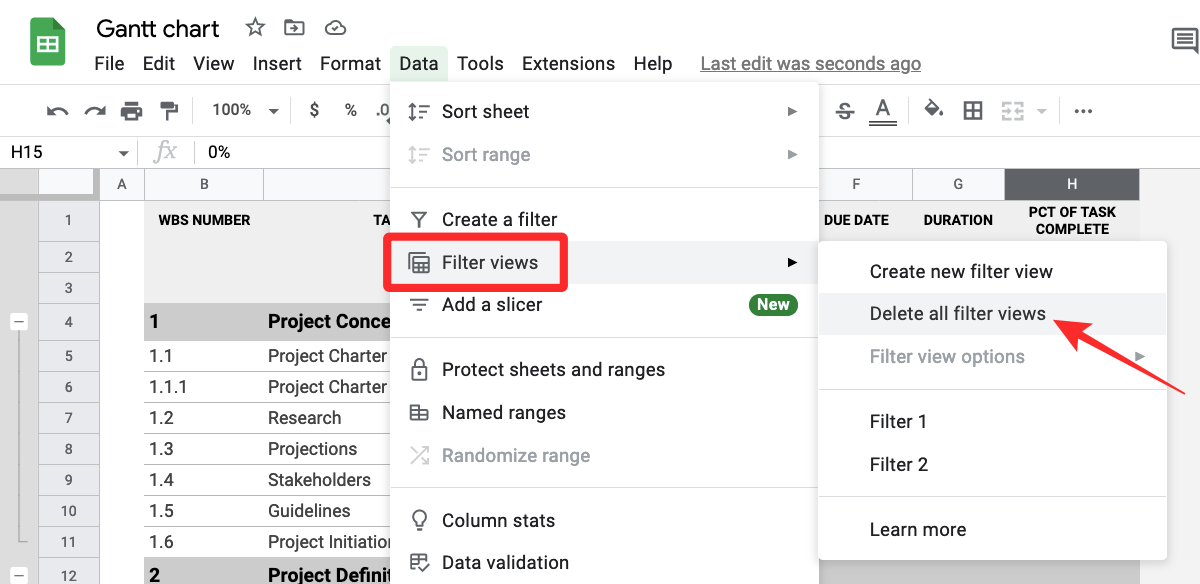Open the Tools menu
The width and height of the screenshot is (1200, 584).
(480, 63)
